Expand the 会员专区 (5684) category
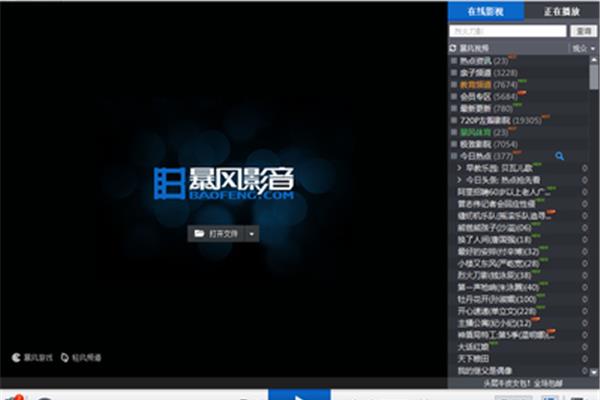Viewport: 600px width, 400px height. pos(454,96)
